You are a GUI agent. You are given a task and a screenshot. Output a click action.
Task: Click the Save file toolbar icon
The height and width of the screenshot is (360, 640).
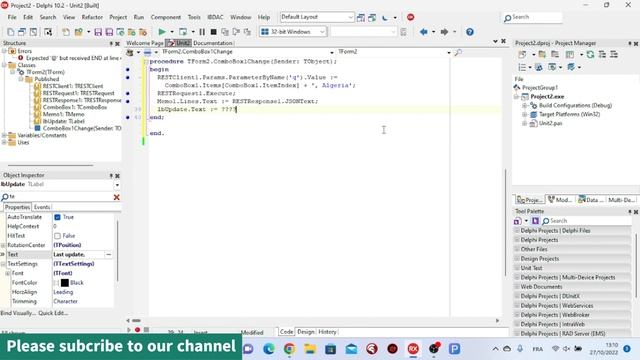pyautogui.click(x=98, y=32)
